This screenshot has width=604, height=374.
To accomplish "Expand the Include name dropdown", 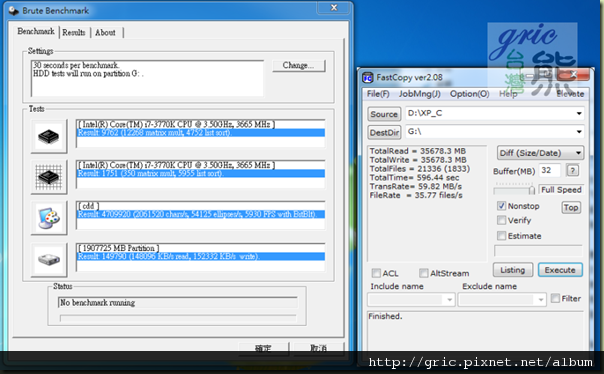I will coord(449,300).
